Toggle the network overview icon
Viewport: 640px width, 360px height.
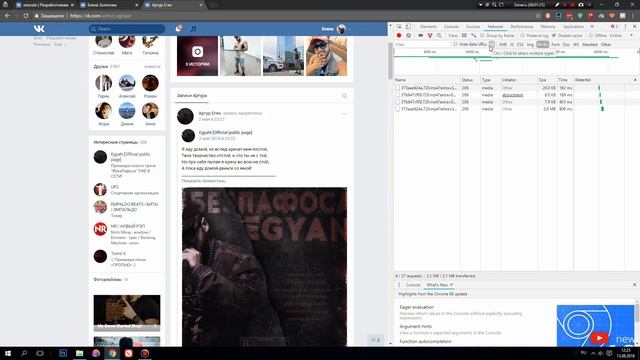(x=473, y=36)
